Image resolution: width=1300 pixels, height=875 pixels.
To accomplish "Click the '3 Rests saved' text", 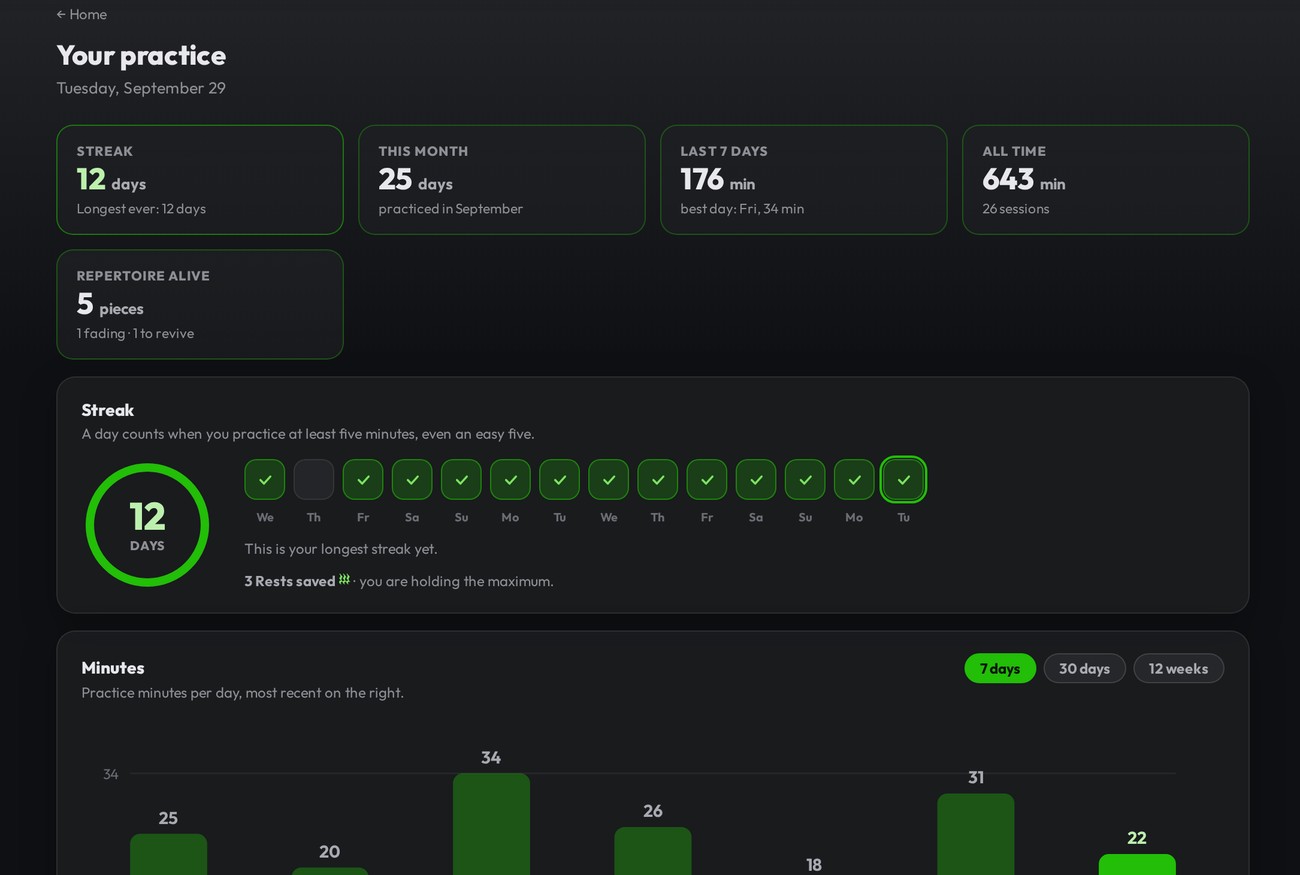I will [x=290, y=581].
